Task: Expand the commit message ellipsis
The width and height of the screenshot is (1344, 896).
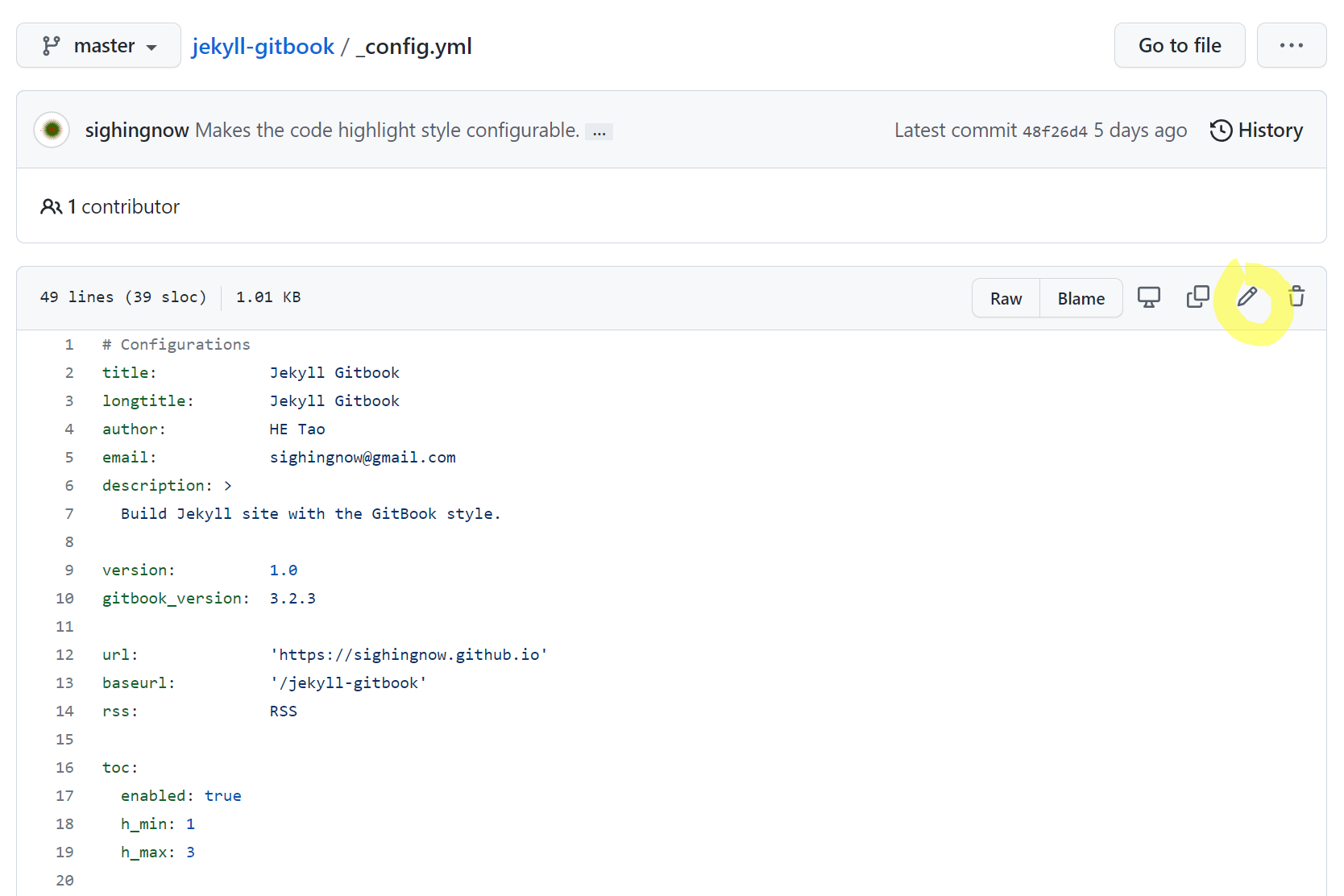Action: coord(599,132)
